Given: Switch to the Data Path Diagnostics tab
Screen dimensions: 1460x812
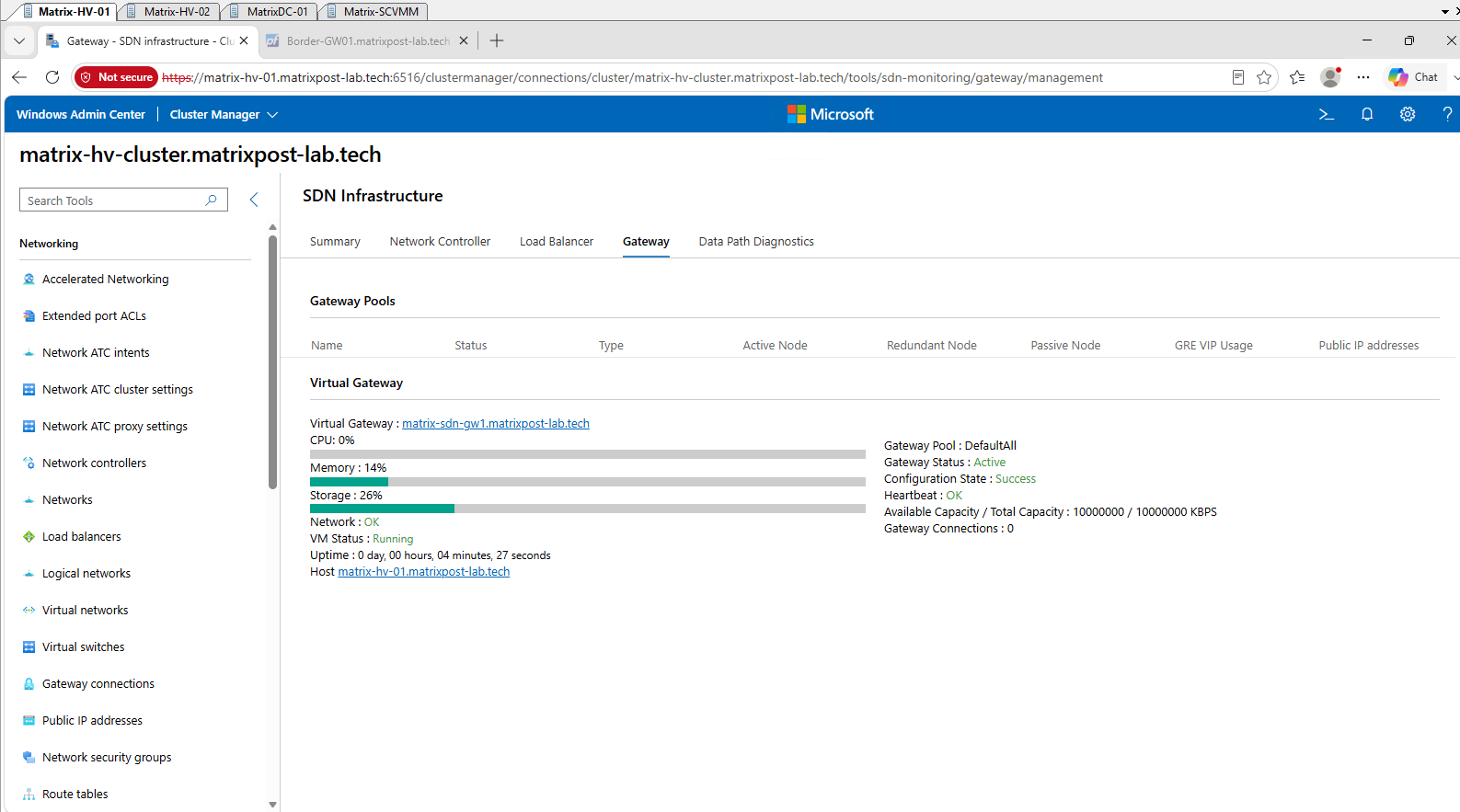Looking at the screenshot, I should point(756,242).
